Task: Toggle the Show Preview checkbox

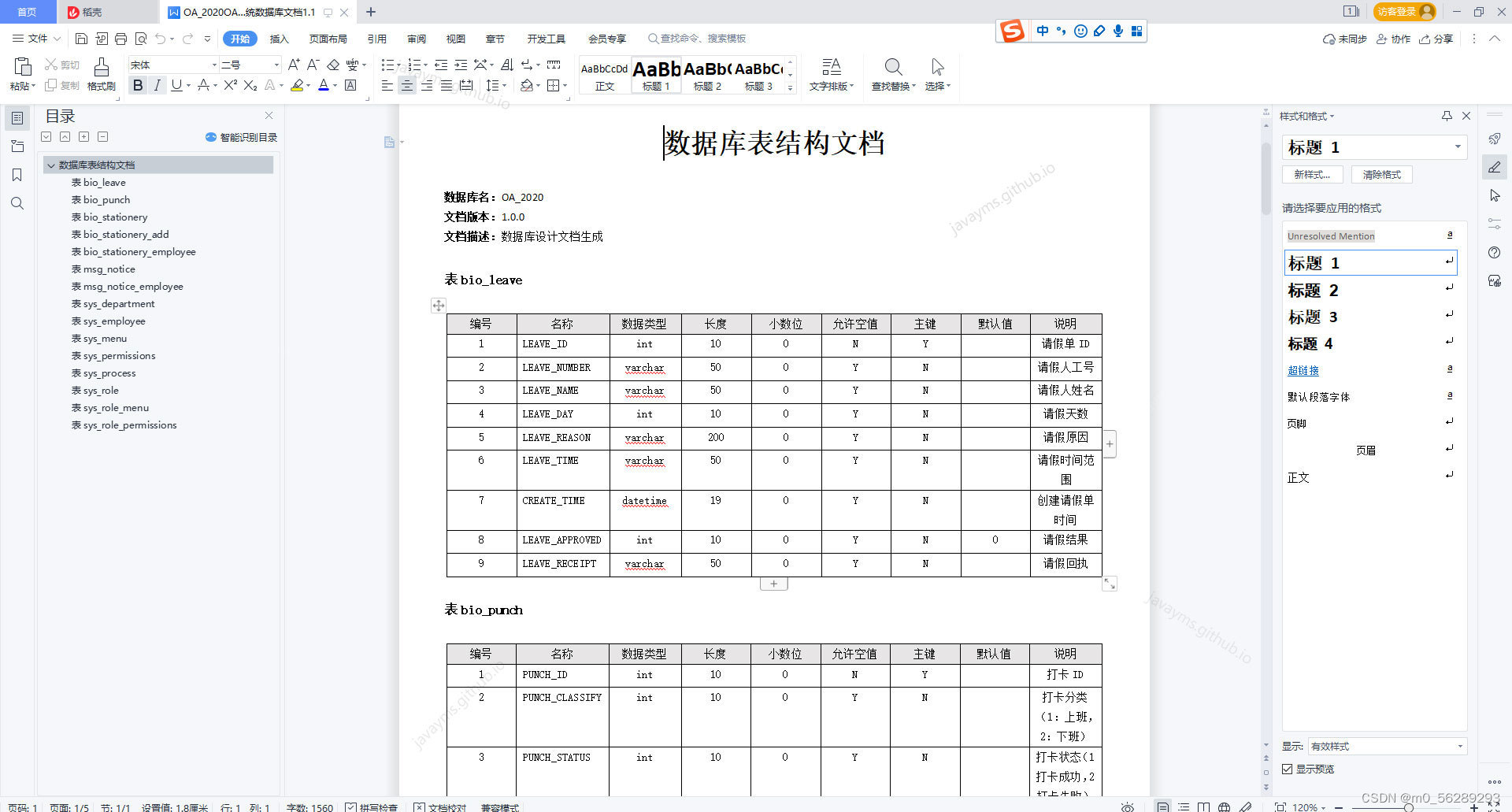Action: [x=1288, y=769]
